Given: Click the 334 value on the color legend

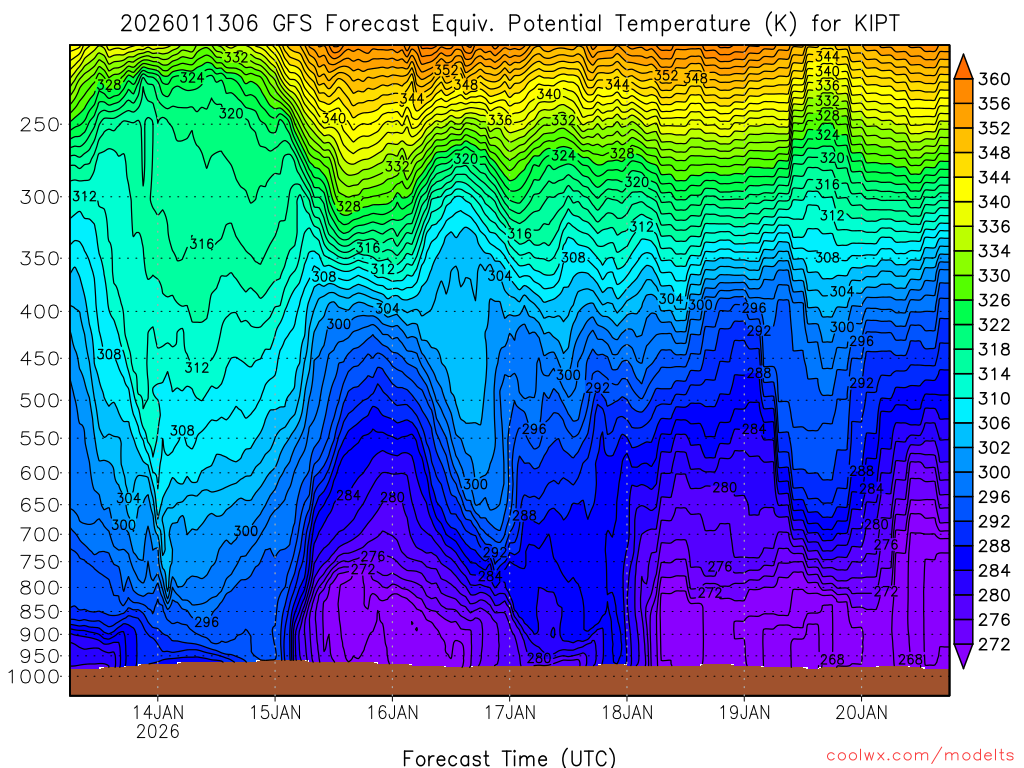Looking at the screenshot, I should point(994,251).
